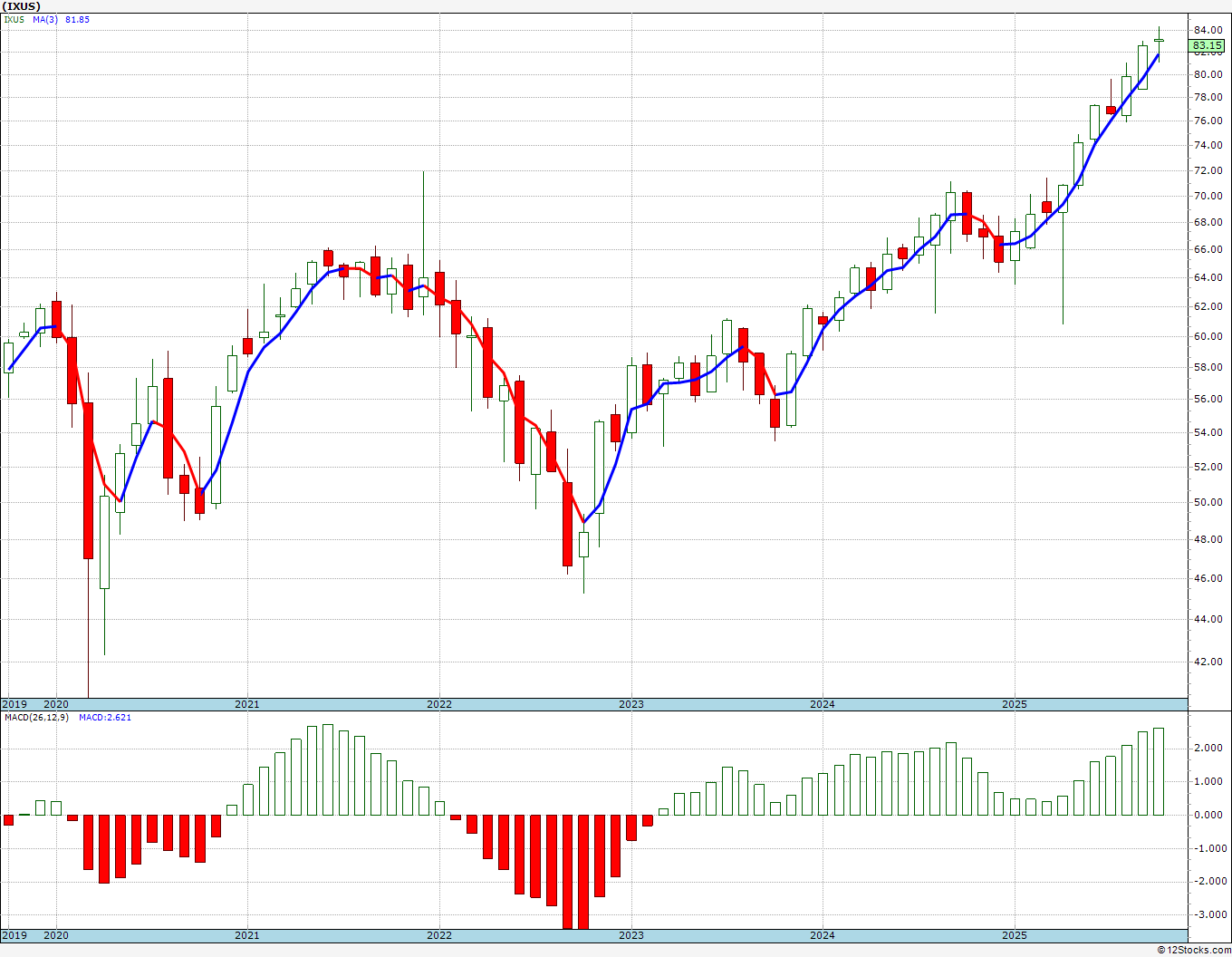Click the 52.00 price axis label
The width and height of the screenshot is (1232, 957).
[1208, 467]
